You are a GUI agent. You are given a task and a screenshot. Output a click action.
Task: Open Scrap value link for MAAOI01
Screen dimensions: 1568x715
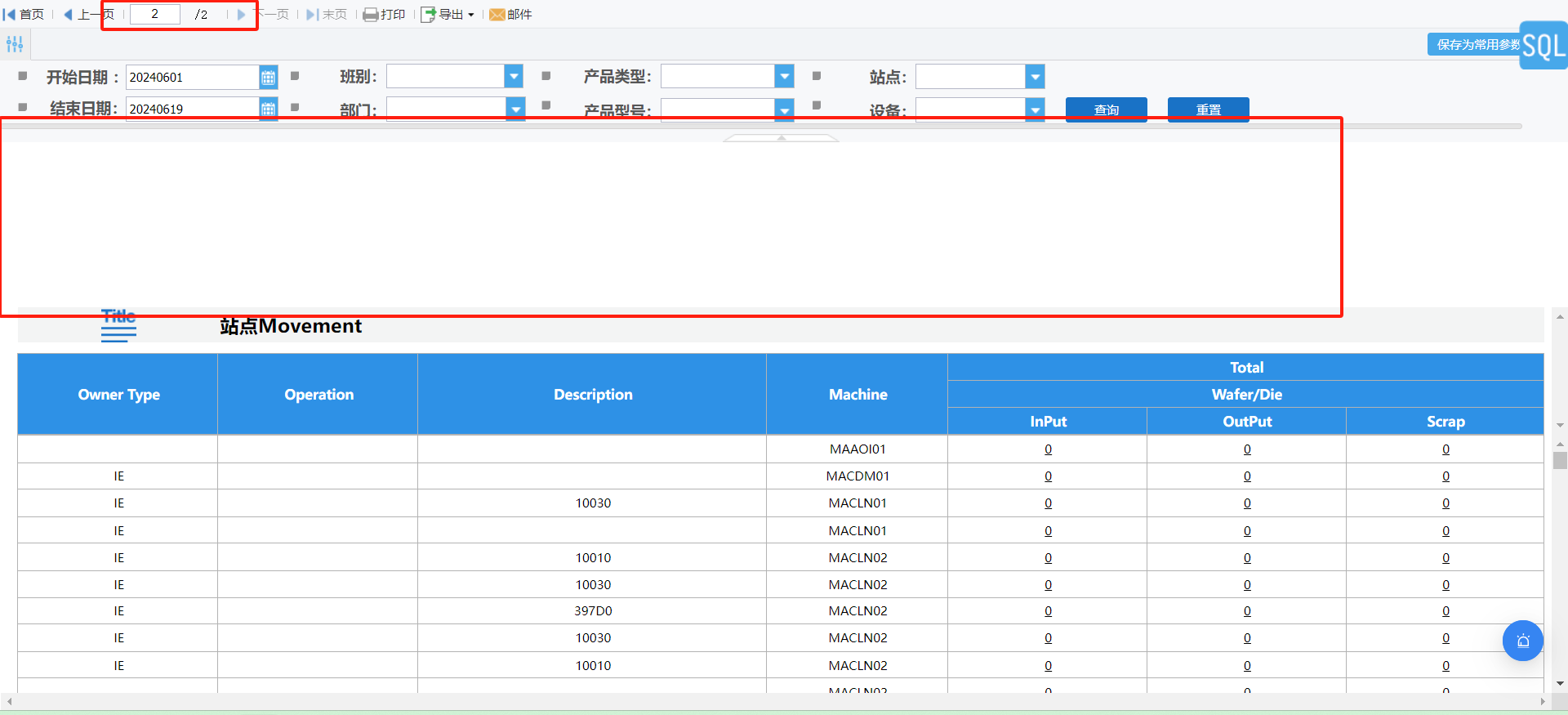1445,449
